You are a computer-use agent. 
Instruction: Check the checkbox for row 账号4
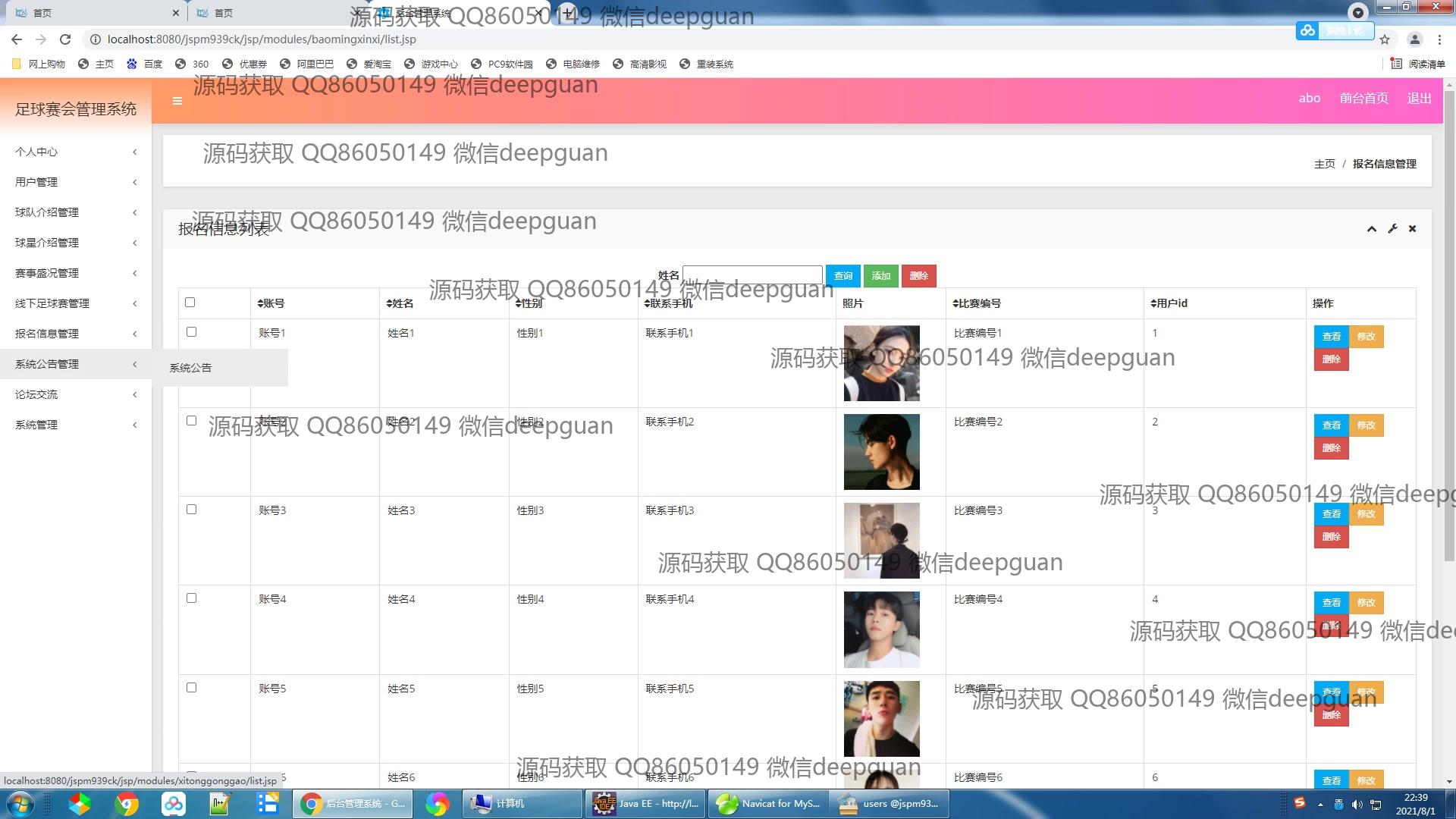click(x=191, y=598)
